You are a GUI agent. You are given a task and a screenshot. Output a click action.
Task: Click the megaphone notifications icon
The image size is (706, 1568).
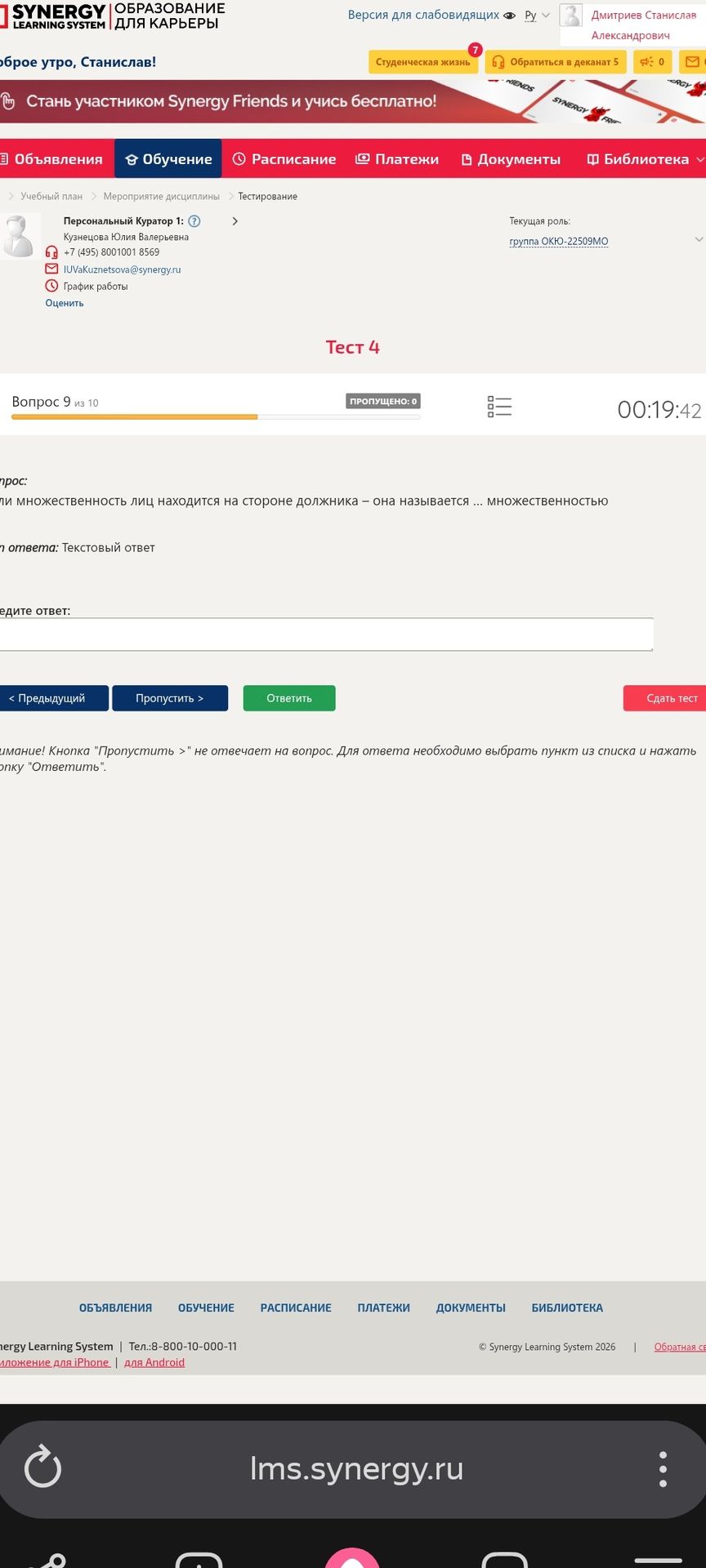pos(652,62)
